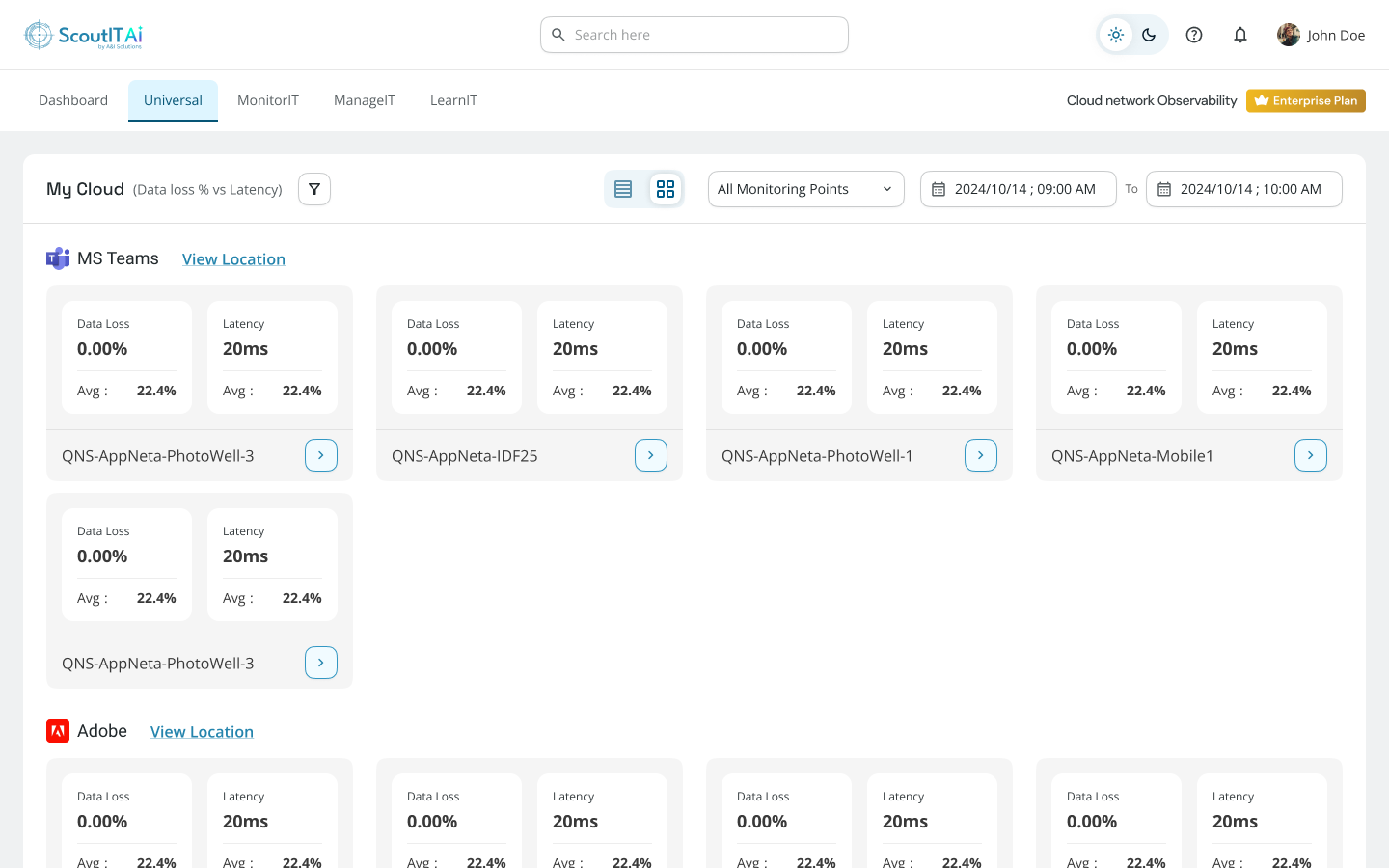Open details chevron for QNS-AppNeta-Mobile1
Screen dimensions: 1389x868
[x=1310, y=454]
